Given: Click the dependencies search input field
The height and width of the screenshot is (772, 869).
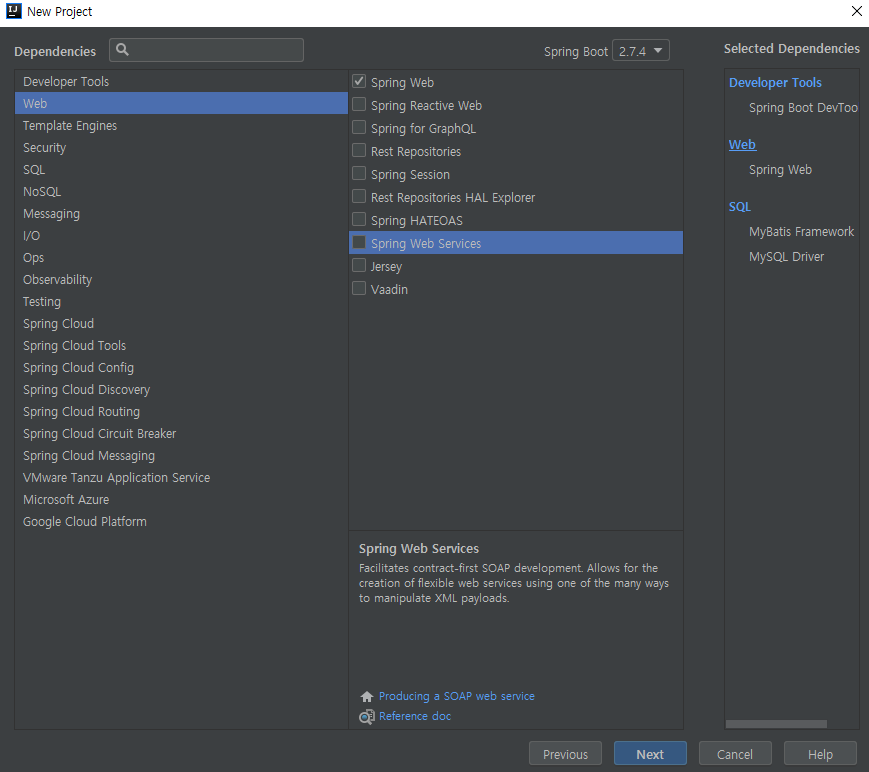Looking at the screenshot, I should 206,50.
